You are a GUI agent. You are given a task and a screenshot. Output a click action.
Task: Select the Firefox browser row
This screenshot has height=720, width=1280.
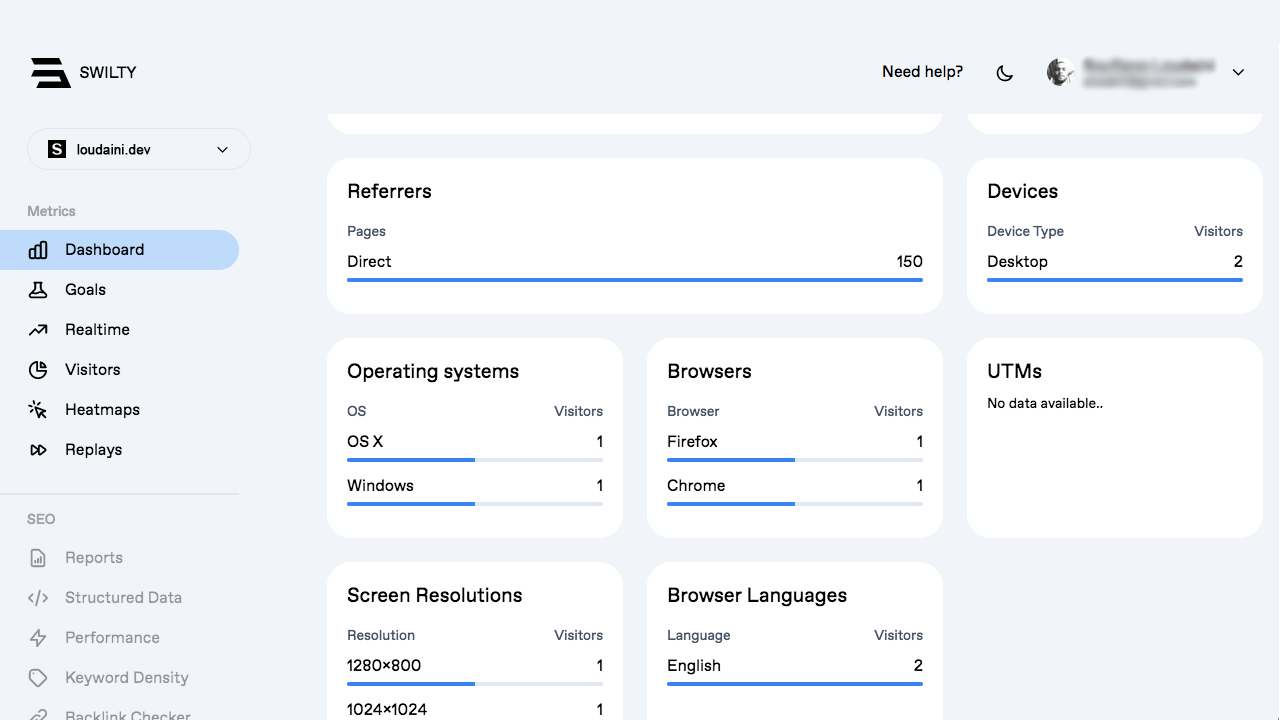pyautogui.click(x=795, y=446)
